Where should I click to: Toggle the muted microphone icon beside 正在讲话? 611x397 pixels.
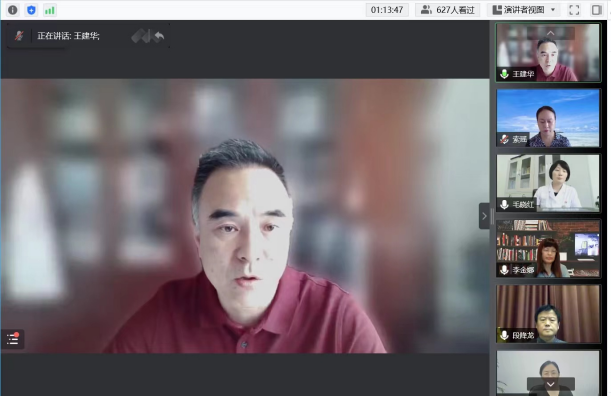tap(19, 36)
